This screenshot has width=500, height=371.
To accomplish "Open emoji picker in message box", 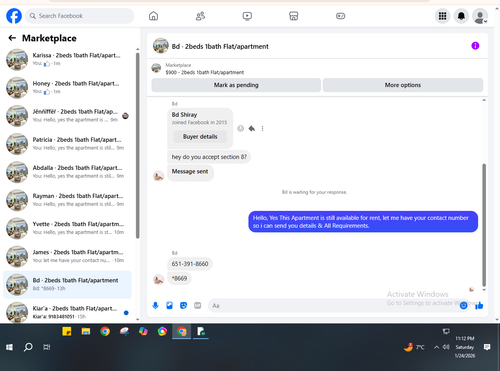I will point(463,305).
